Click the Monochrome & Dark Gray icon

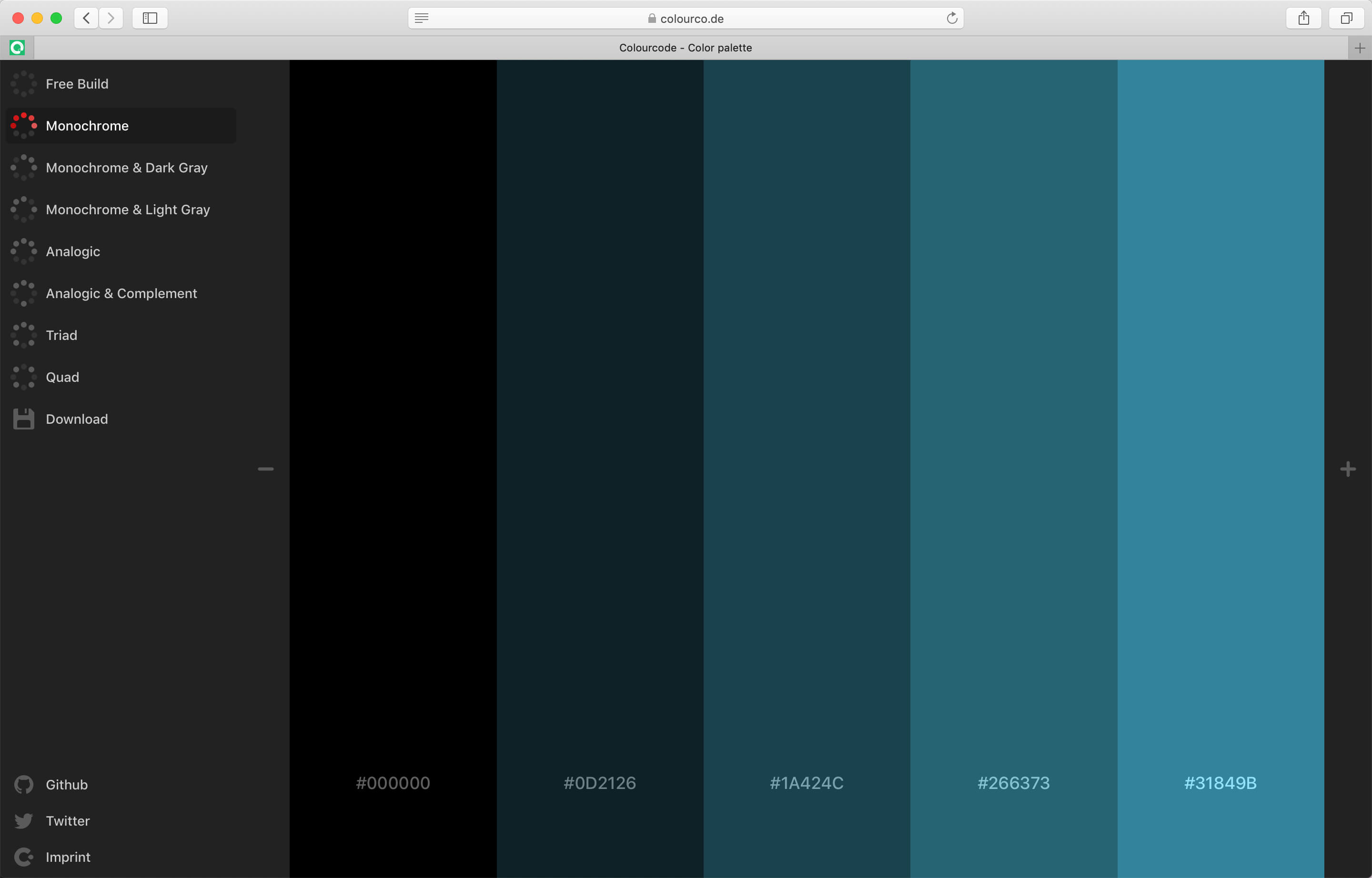(24, 168)
